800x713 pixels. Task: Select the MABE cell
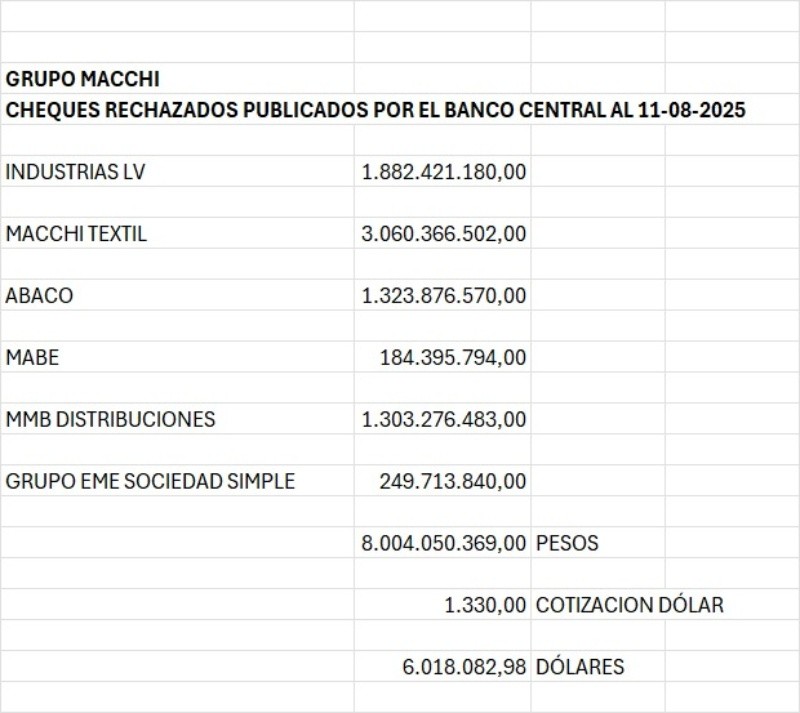tap(33, 357)
